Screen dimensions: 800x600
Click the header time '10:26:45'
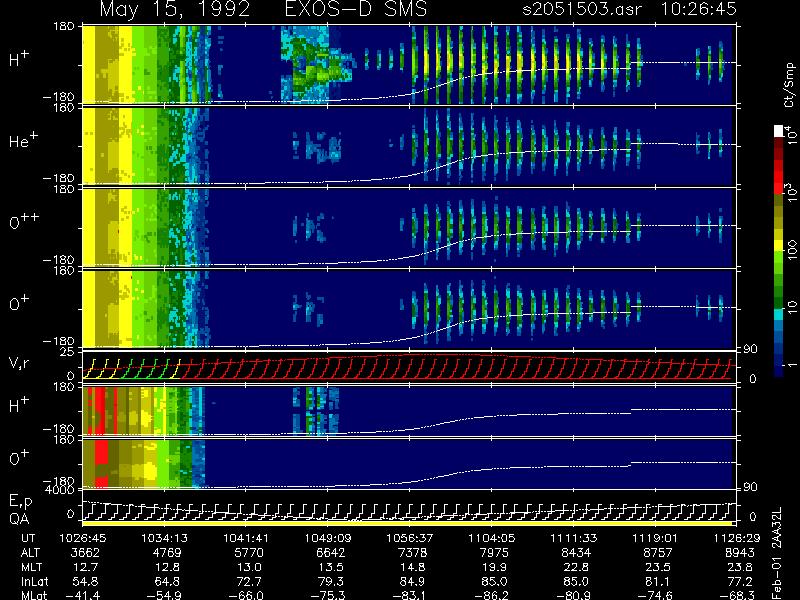(x=698, y=9)
